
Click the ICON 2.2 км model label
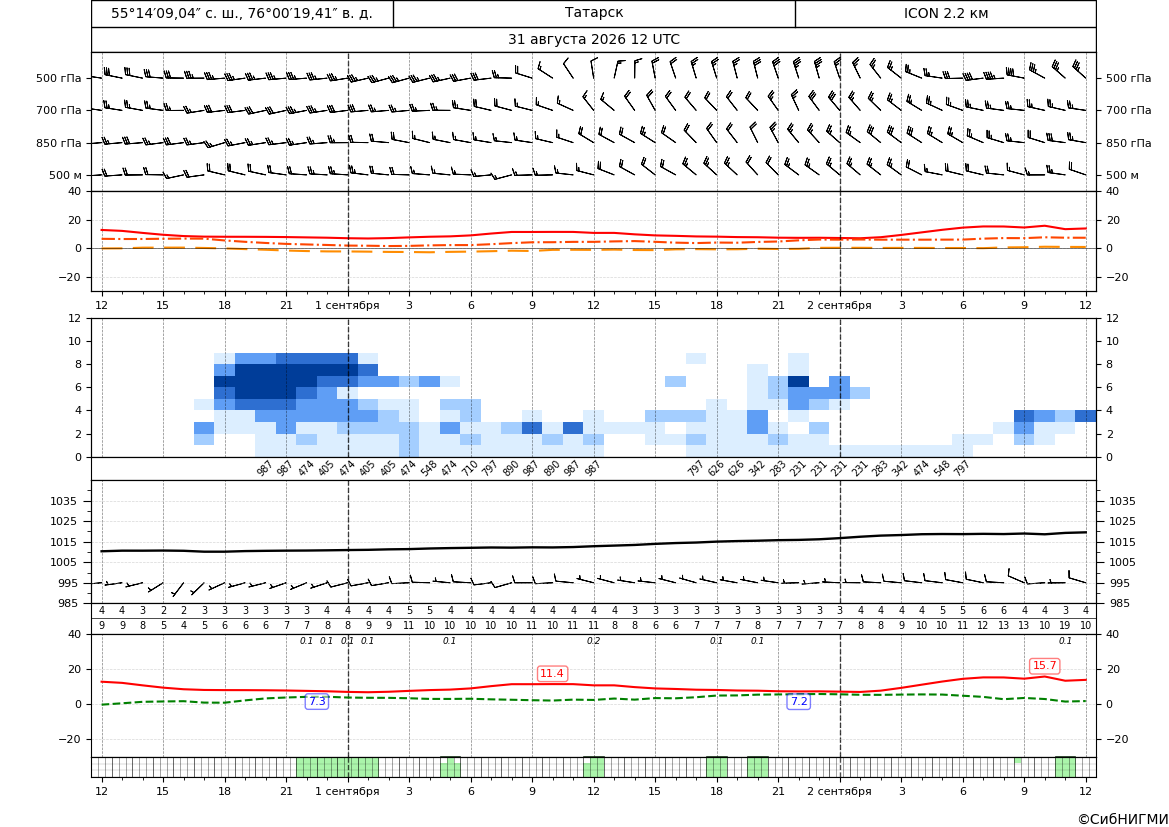(x=945, y=13)
